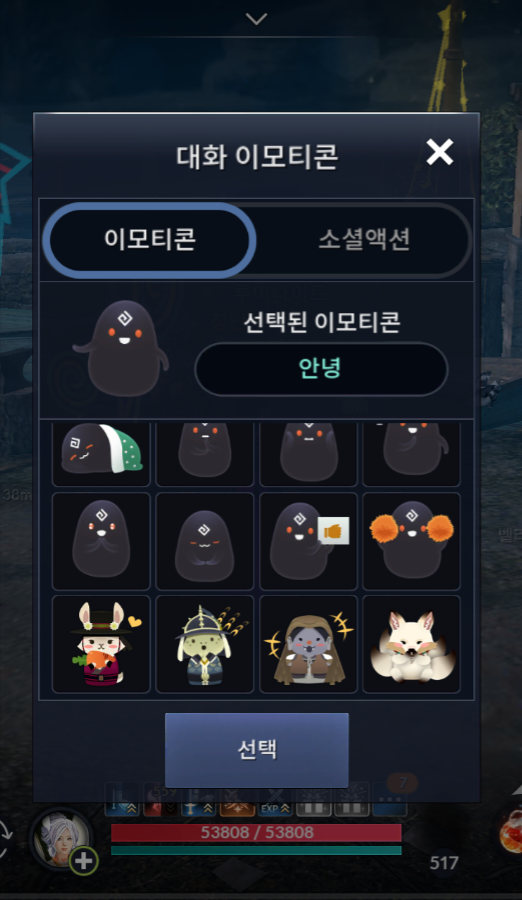Image resolution: width=522 pixels, height=900 pixels.
Task: Select the partially visible second top-row emoticon
Action: pyautogui.click(x=204, y=455)
